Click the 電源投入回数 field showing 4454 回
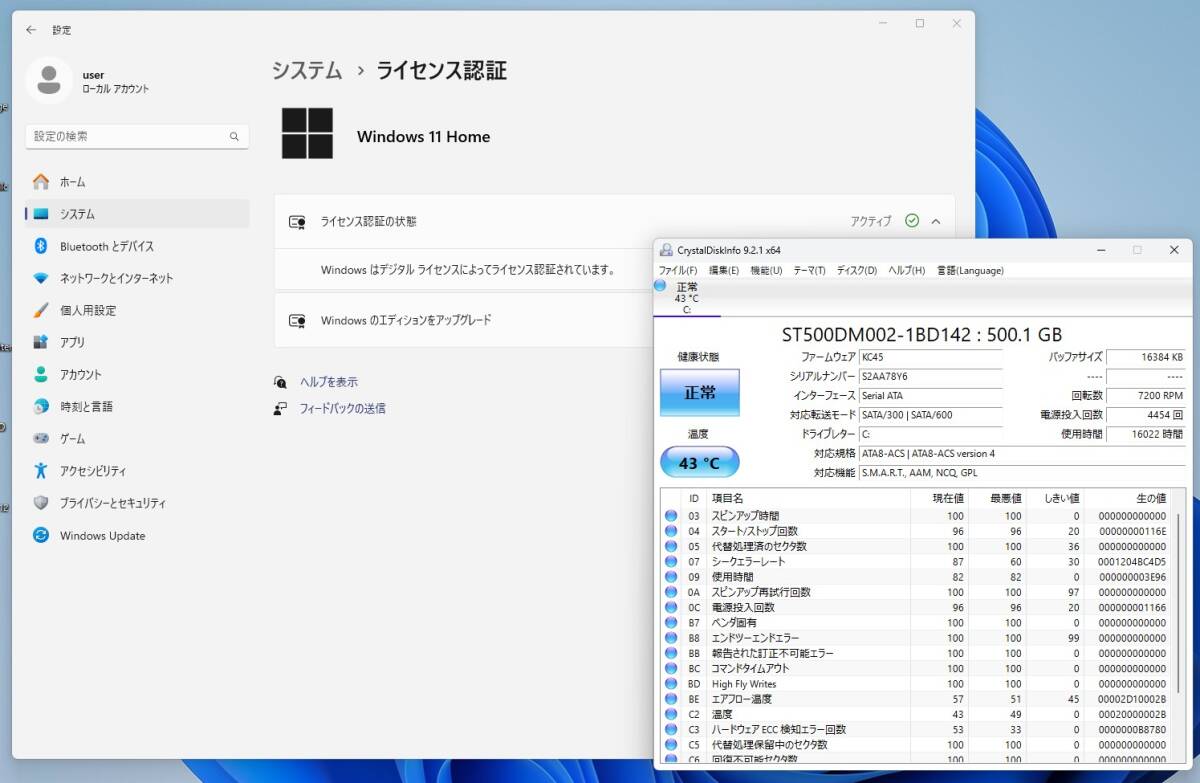The image size is (1200, 783). pyautogui.click(x=1146, y=415)
